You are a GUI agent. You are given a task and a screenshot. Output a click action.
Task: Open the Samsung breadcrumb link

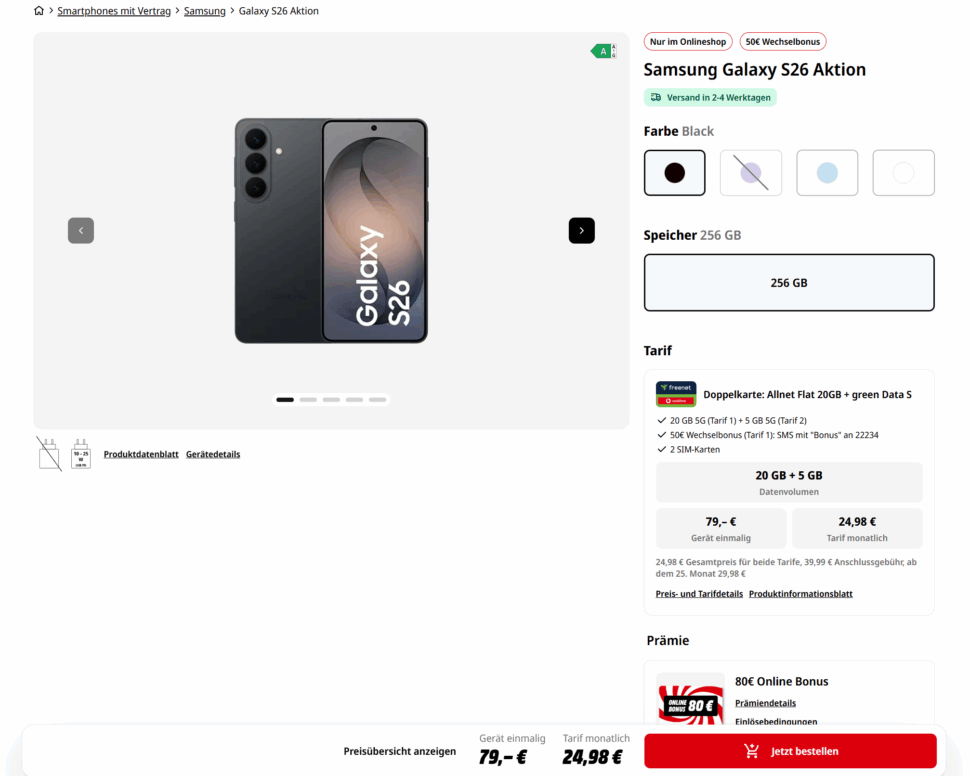coord(205,11)
